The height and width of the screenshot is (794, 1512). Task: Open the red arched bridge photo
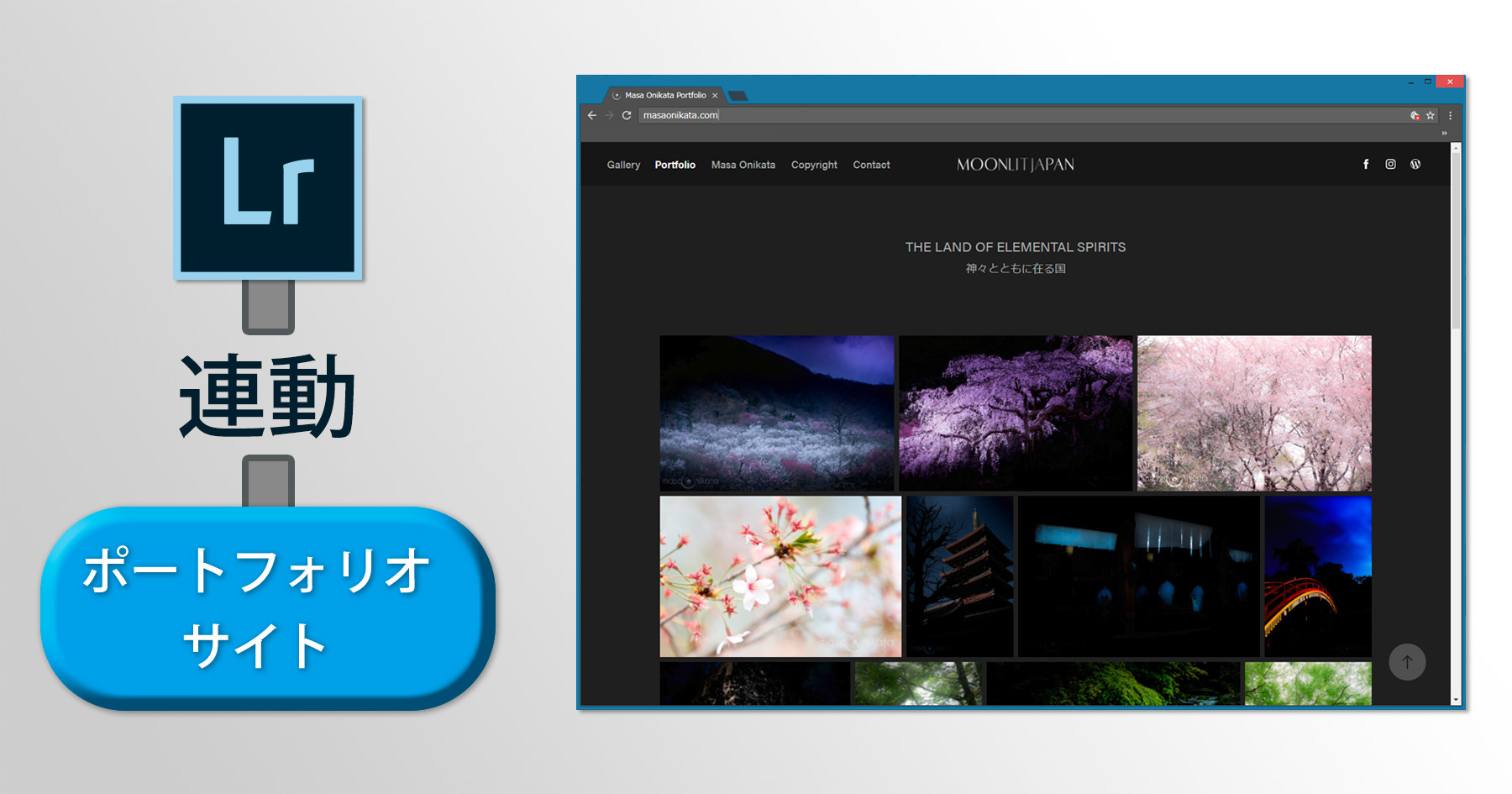(x=1318, y=576)
